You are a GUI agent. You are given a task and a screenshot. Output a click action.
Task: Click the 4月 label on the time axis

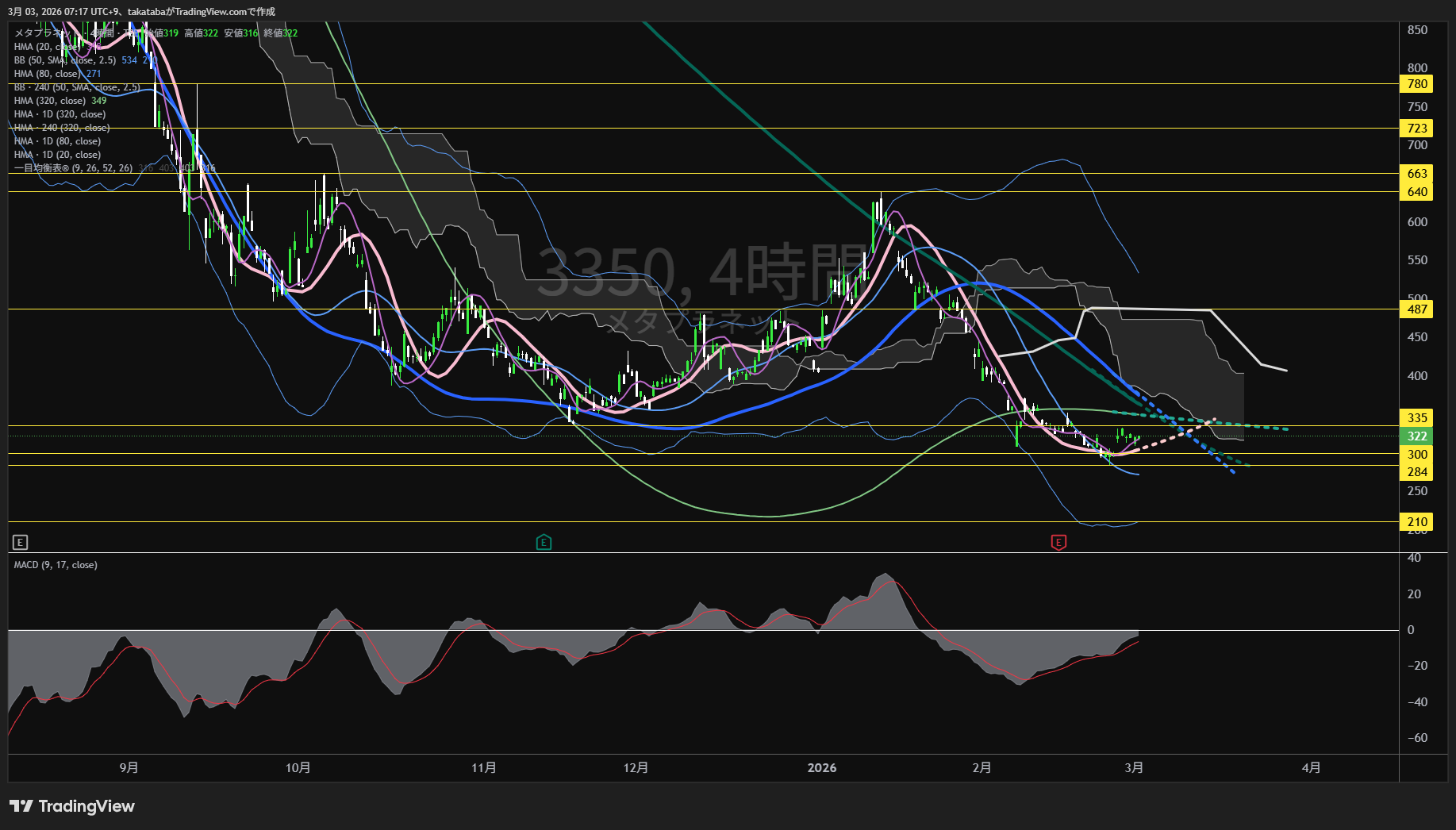(1311, 768)
